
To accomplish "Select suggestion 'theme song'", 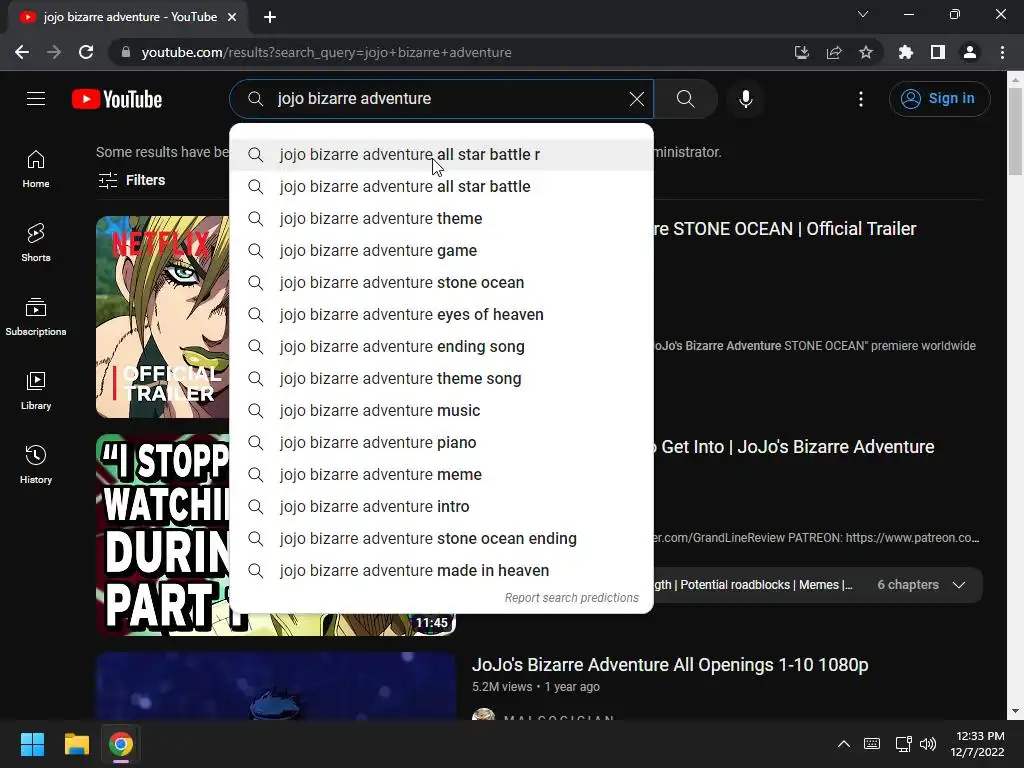I will pos(441,379).
